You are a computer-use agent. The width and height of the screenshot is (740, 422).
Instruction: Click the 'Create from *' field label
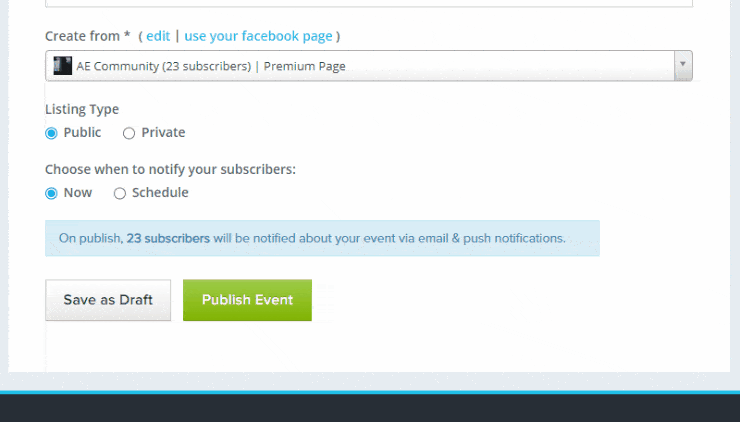[88, 36]
